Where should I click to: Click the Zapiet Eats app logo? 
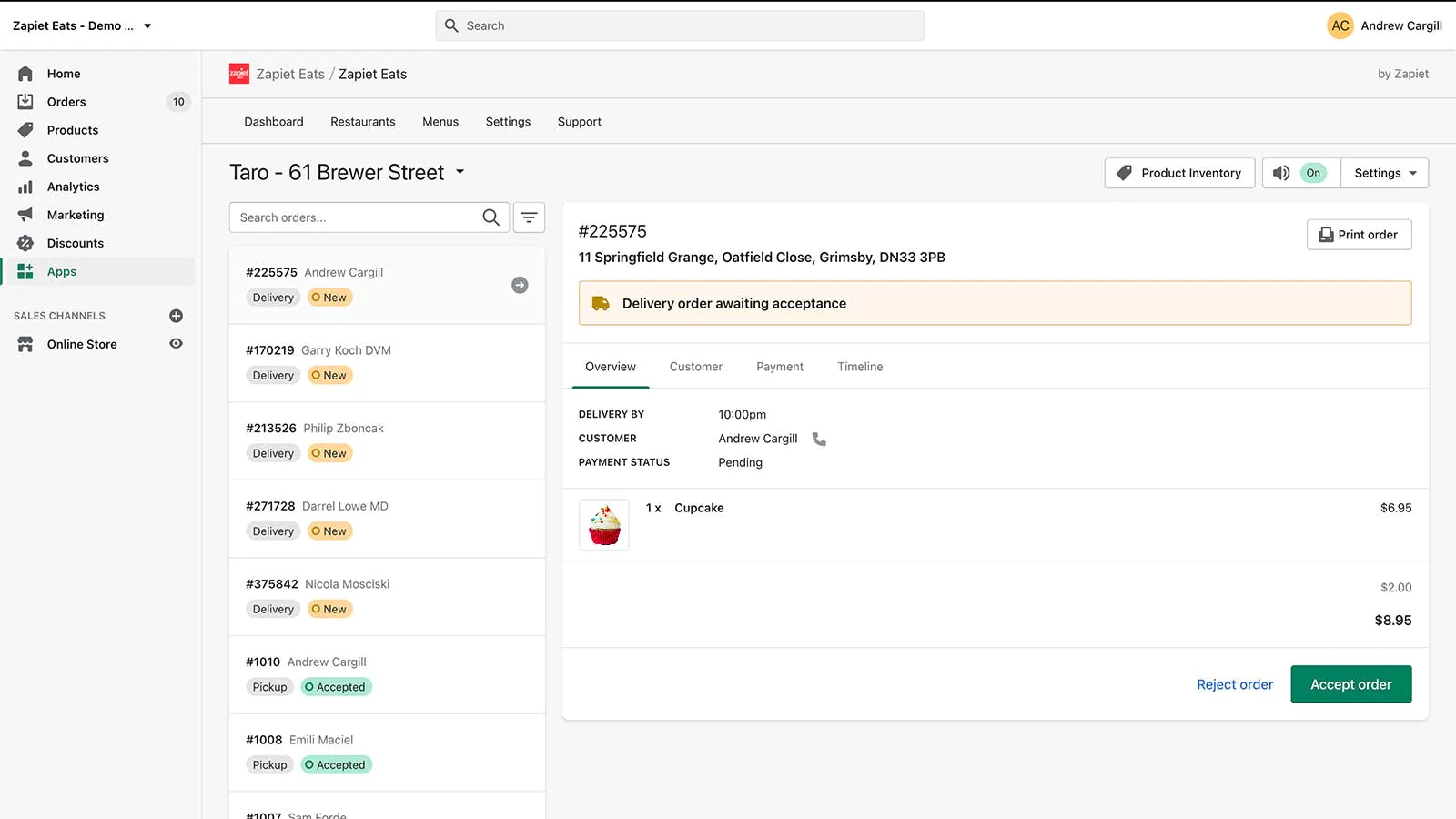click(239, 74)
